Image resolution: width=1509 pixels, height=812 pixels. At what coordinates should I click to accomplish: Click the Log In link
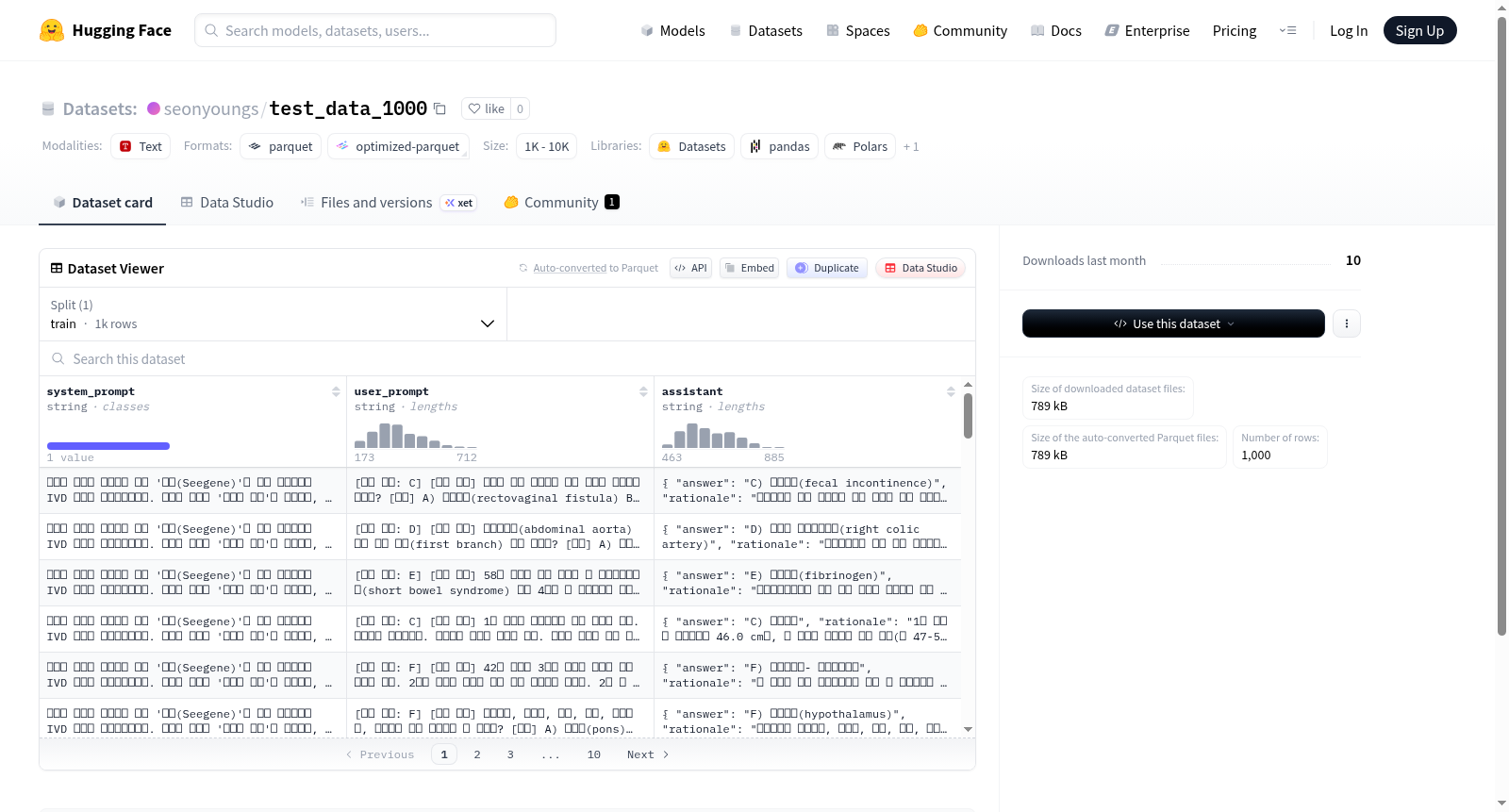coord(1349,30)
